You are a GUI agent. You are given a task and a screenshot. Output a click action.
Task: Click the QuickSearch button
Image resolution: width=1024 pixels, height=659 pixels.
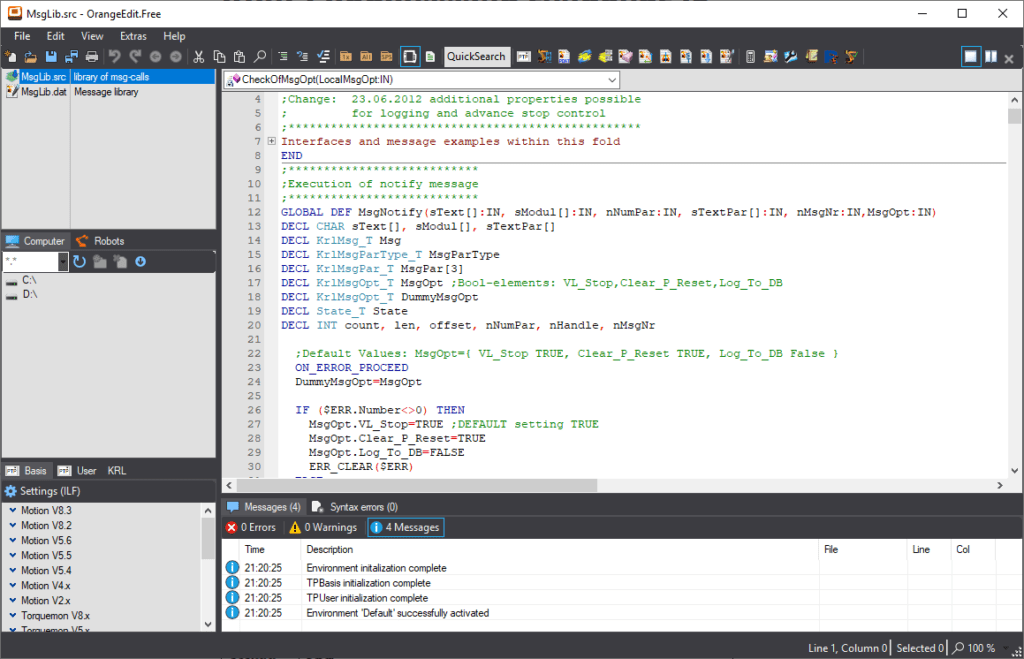476,57
